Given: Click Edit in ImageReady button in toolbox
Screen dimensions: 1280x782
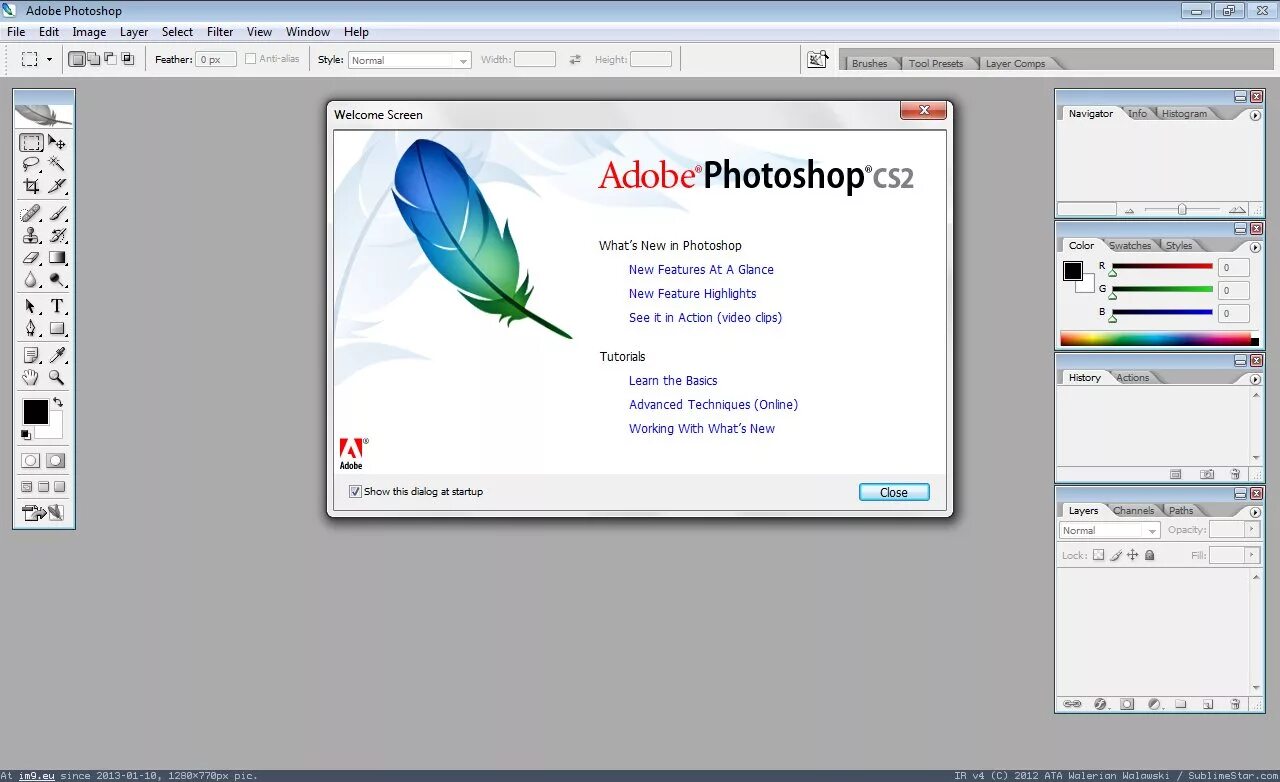Looking at the screenshot, I should pyautogui.click(x=43, y=513).
